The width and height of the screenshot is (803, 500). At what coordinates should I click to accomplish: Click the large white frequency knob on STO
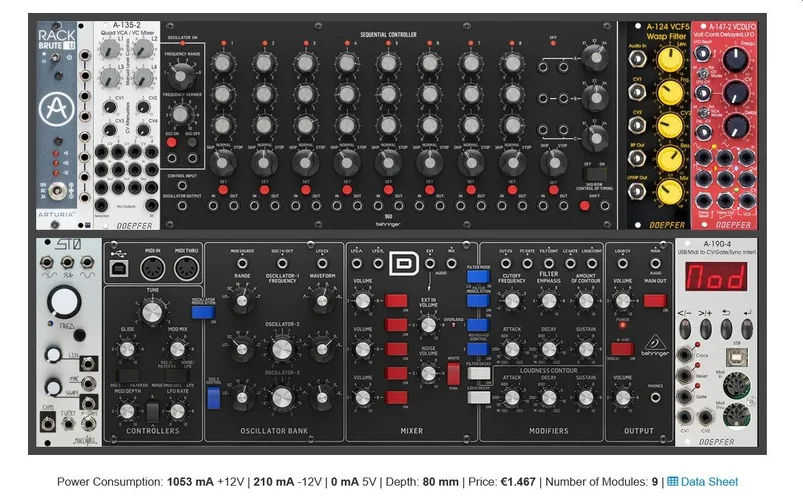64,301
